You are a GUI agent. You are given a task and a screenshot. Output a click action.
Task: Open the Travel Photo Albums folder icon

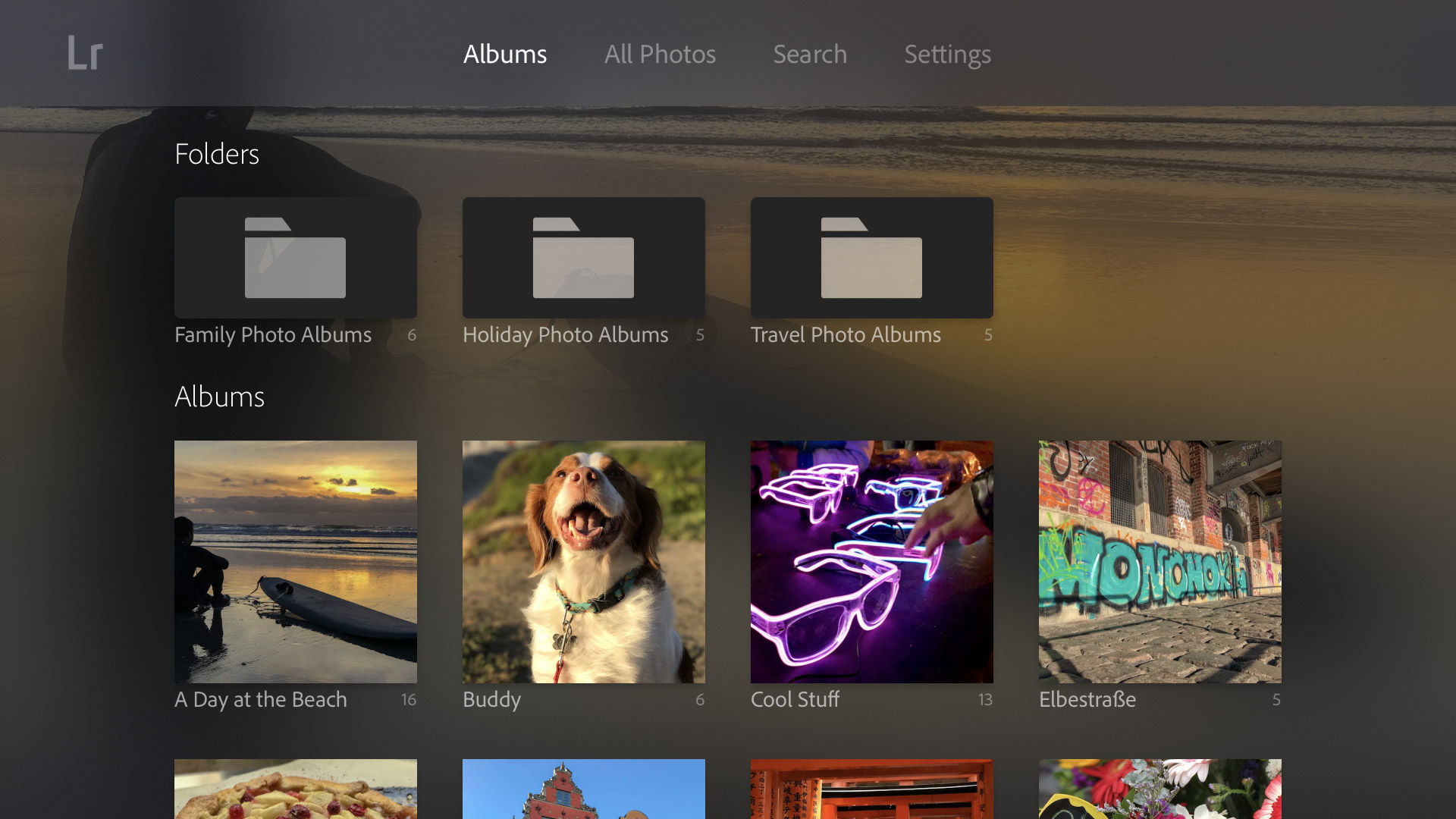point(871,257)
